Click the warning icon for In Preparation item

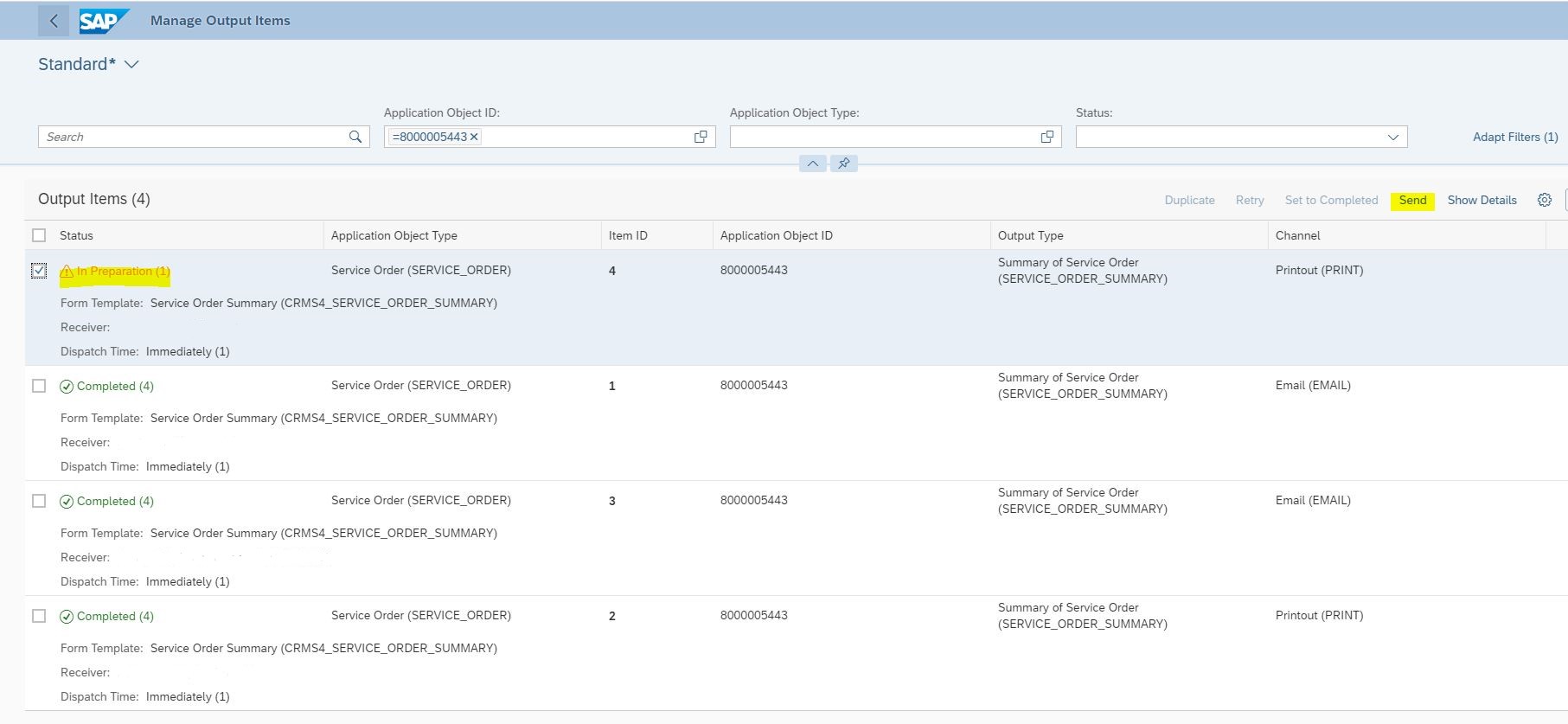67,272
